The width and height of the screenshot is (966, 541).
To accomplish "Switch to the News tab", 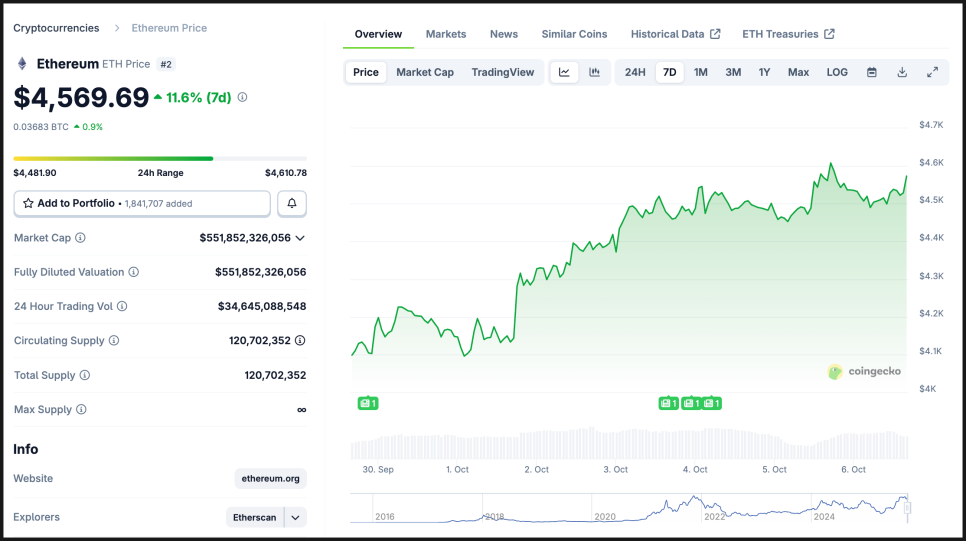I will (504, 34).
